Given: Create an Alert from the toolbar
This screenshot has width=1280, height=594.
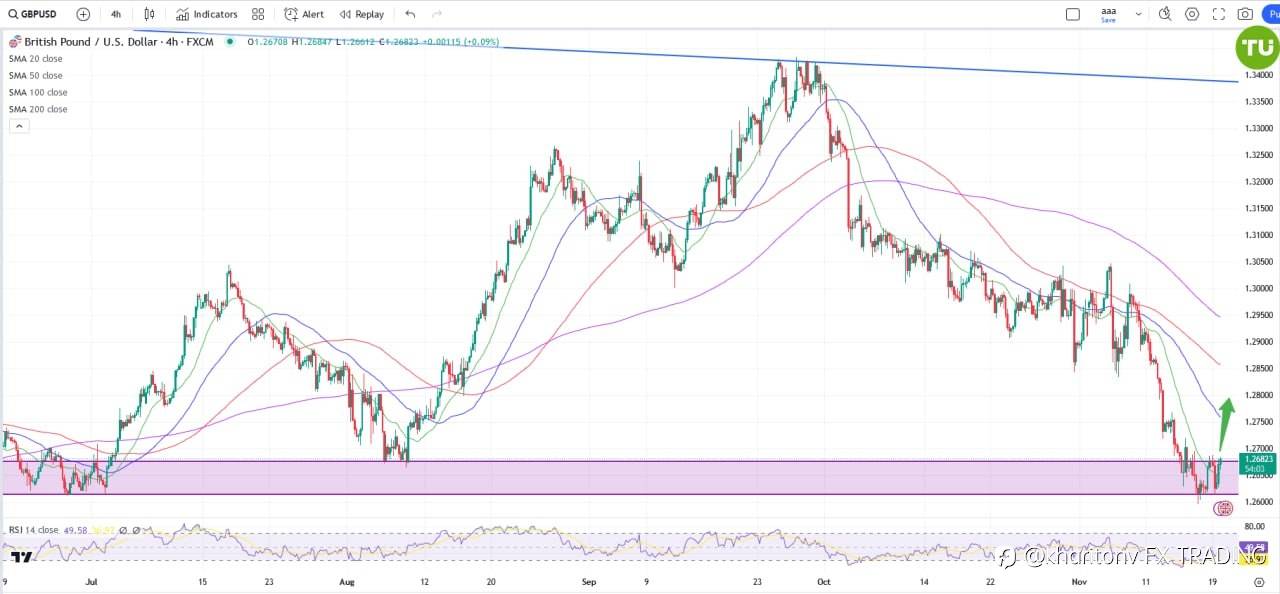Looking at the screenshot, I should pyautogui.click(x=304, y=14).
